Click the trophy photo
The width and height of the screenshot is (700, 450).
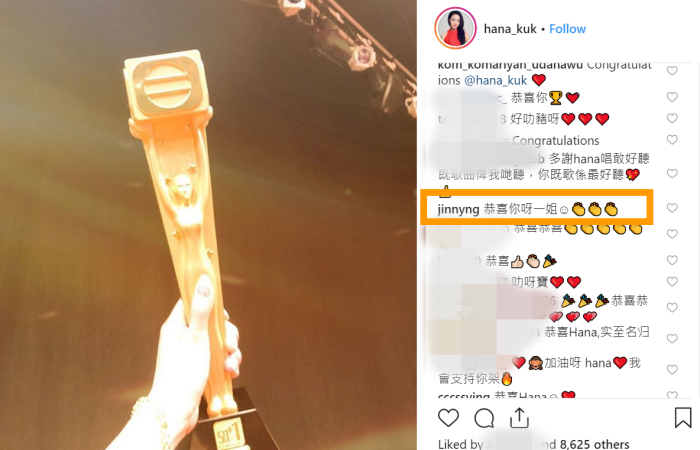(208, 225)
